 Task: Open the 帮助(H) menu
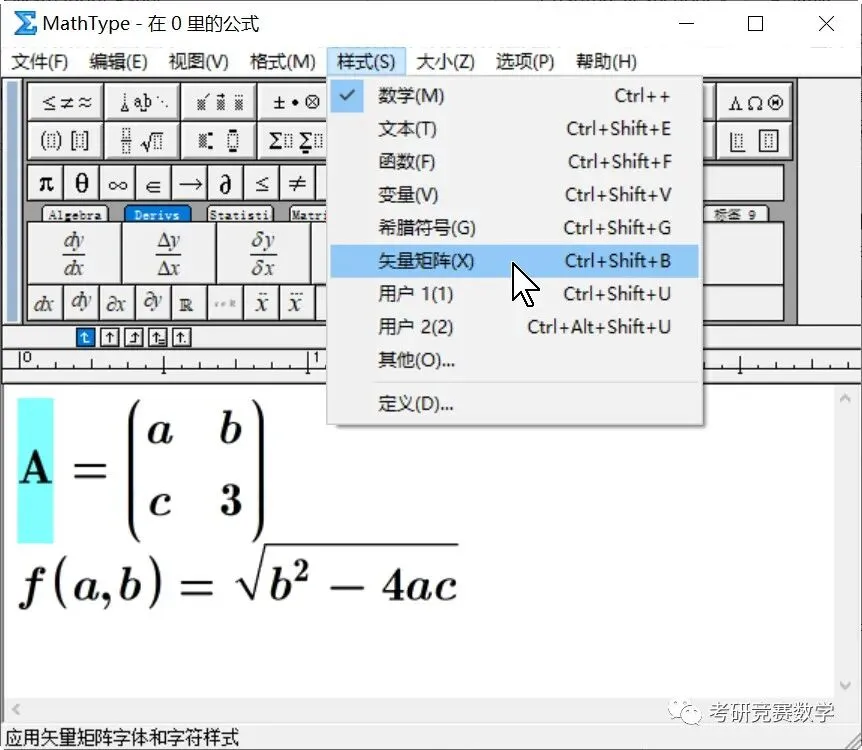click(606, 62)
